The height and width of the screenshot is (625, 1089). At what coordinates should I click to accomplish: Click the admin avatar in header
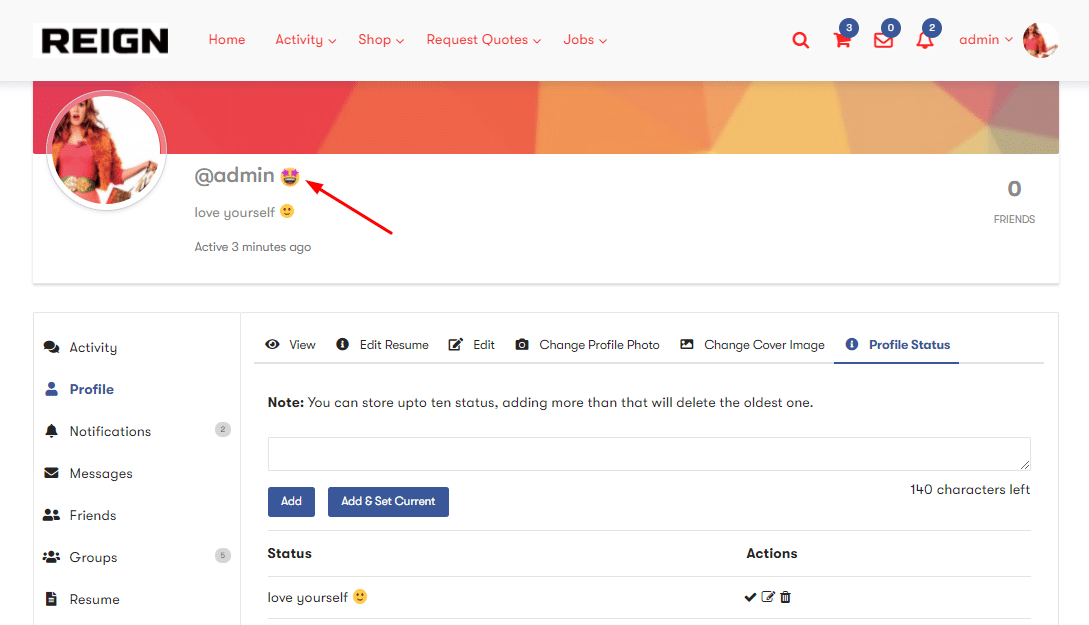[x=1040, y=40]
